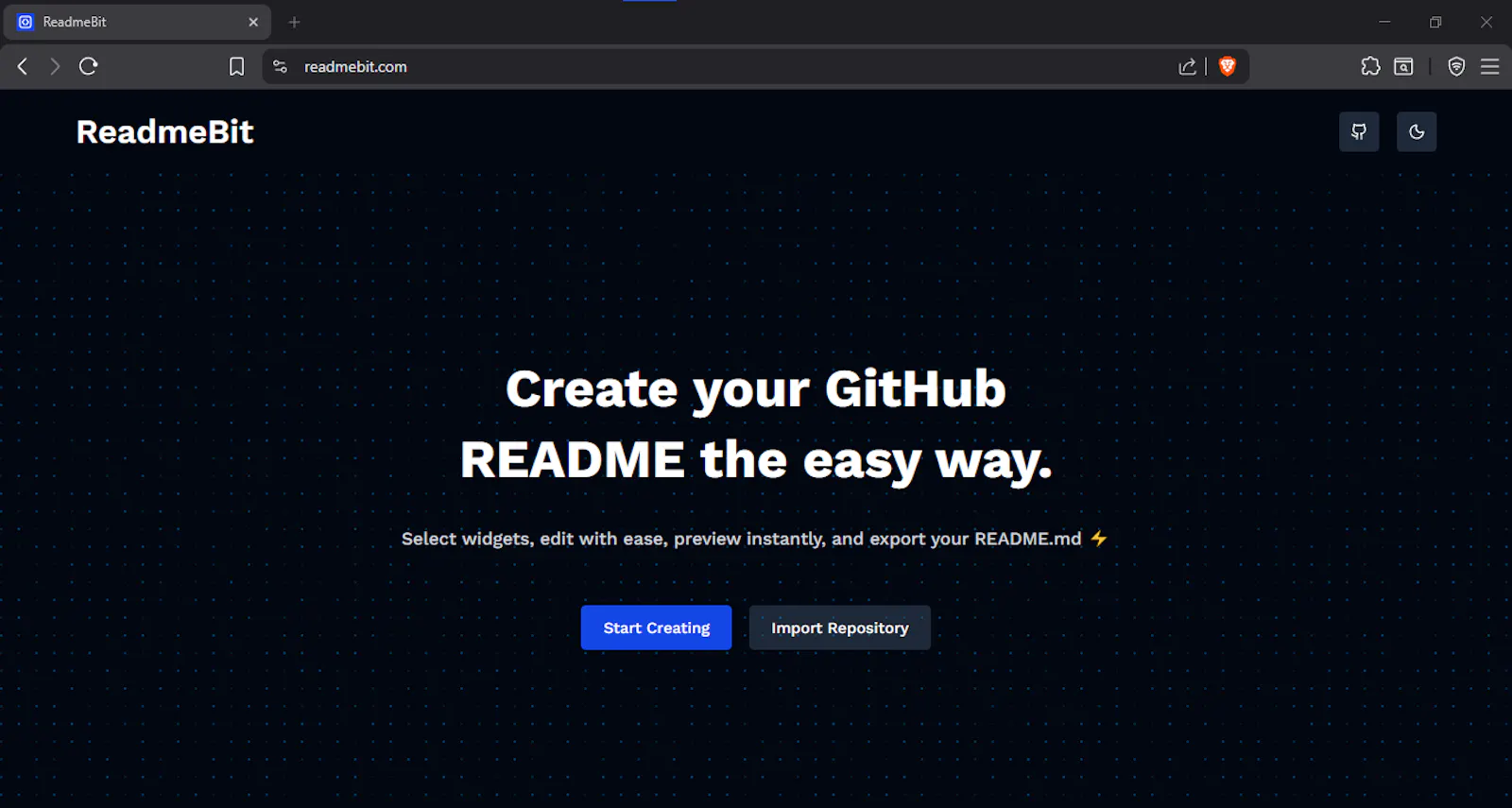The height and width of the screenshot is (808, 1512).
Task: Share this page icon
Action: pos(1188,66)
